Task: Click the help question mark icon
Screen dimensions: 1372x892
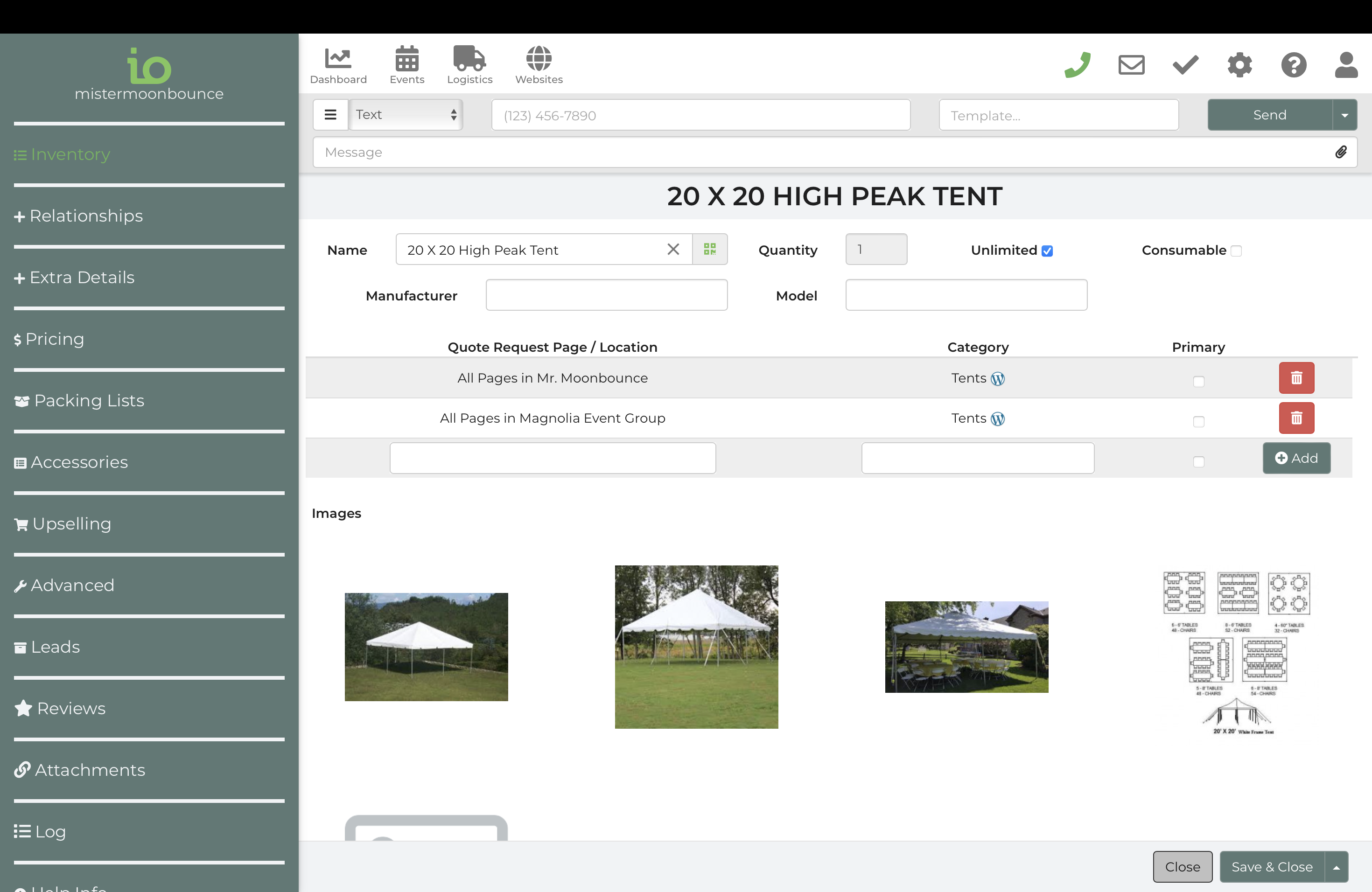Action: [x=1294, y=64]
